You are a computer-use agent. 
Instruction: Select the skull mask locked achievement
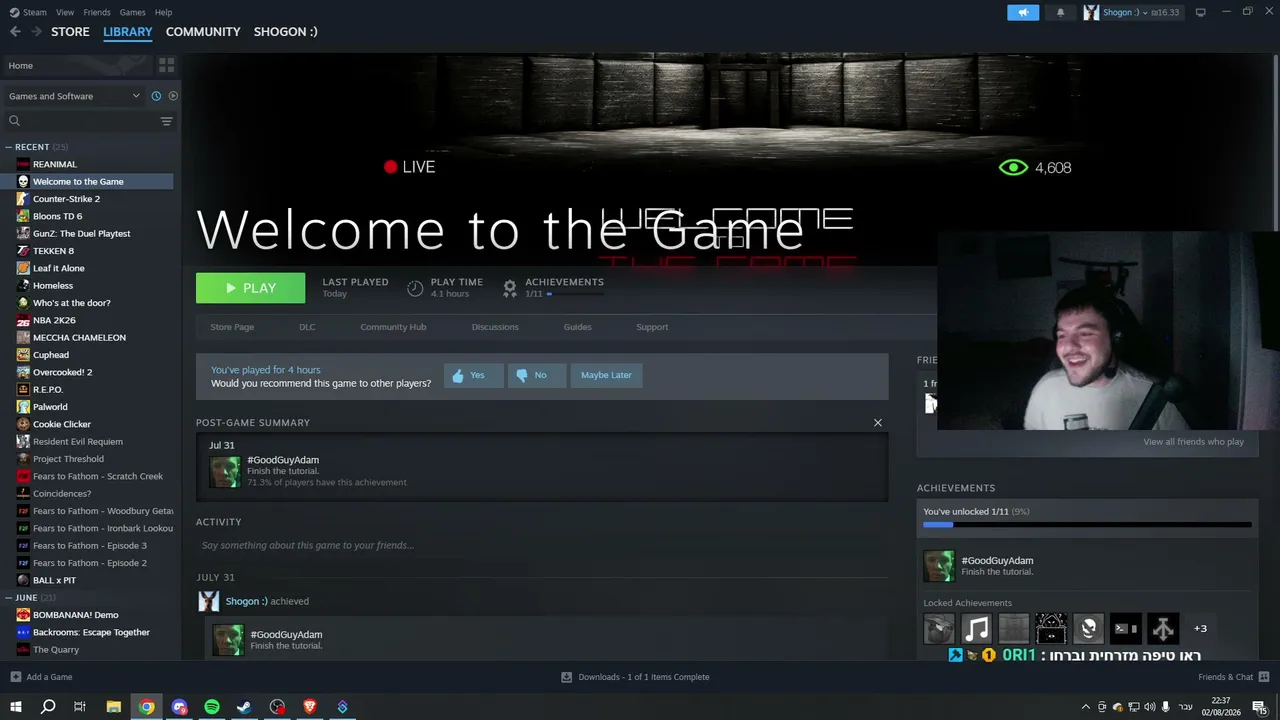tap(1088, 629)
